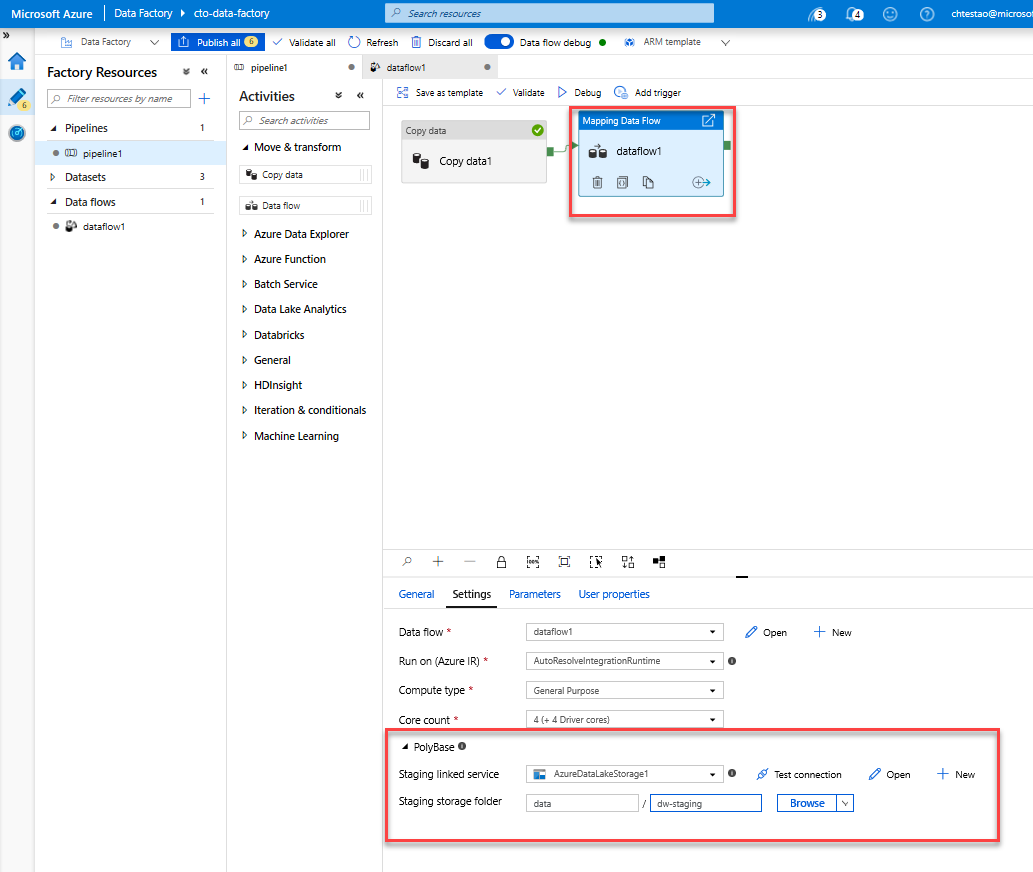The height and width of the screenshot is (872, 1033).
Task: Open Staging linked service dropdown
Action: tap(625, 774)
